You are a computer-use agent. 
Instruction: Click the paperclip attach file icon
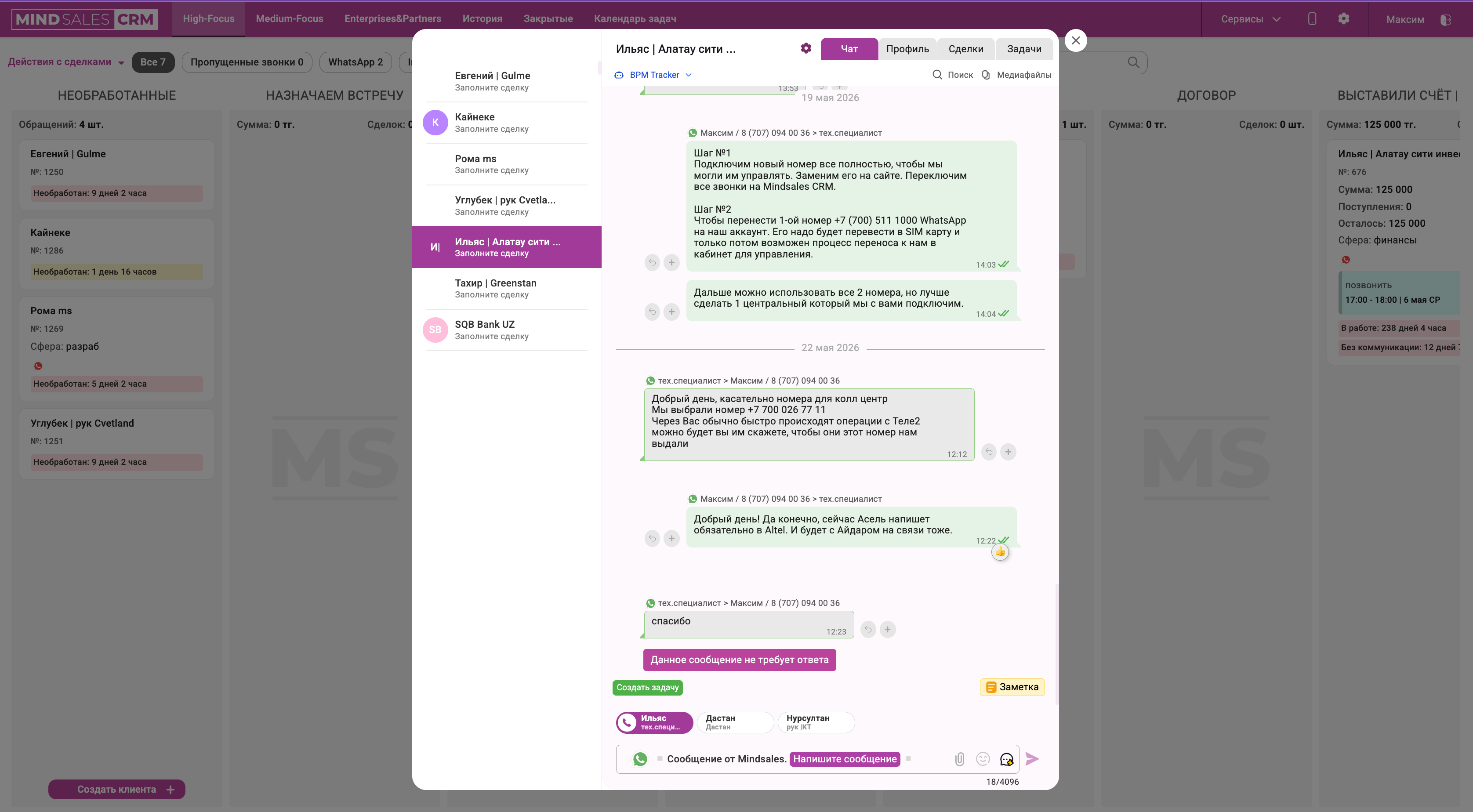tap(959, 759)
